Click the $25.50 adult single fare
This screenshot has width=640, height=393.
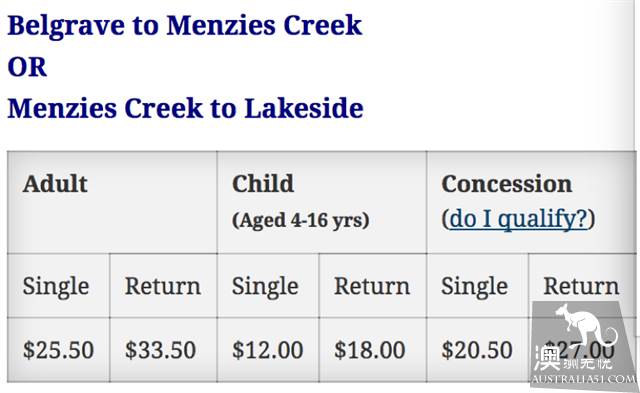point(58,350)
